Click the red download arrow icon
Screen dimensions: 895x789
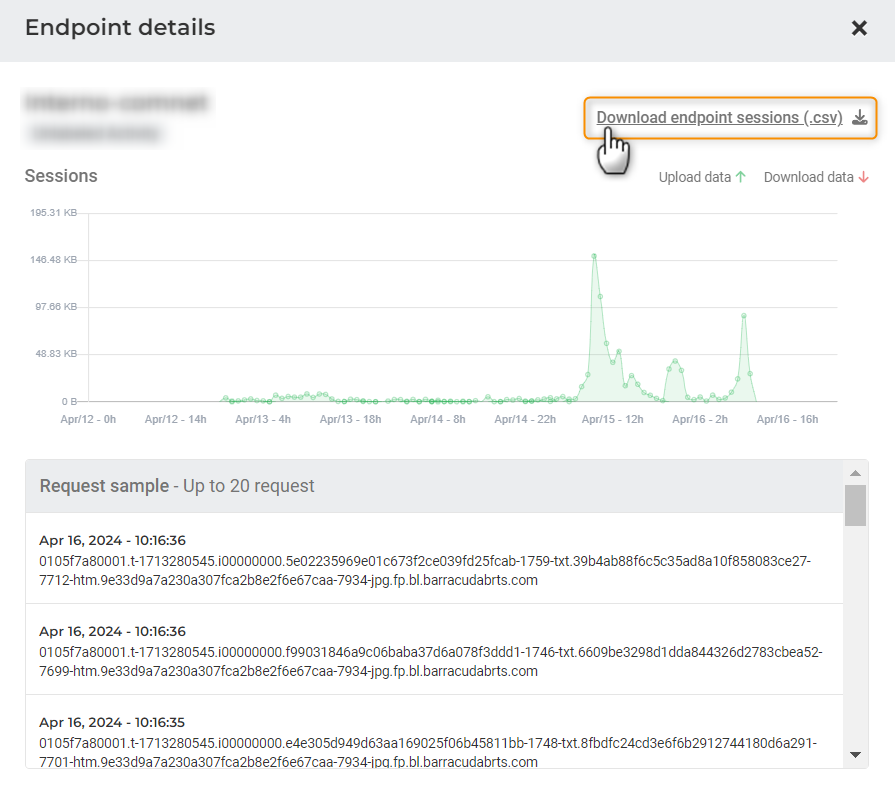click(863, 177)
